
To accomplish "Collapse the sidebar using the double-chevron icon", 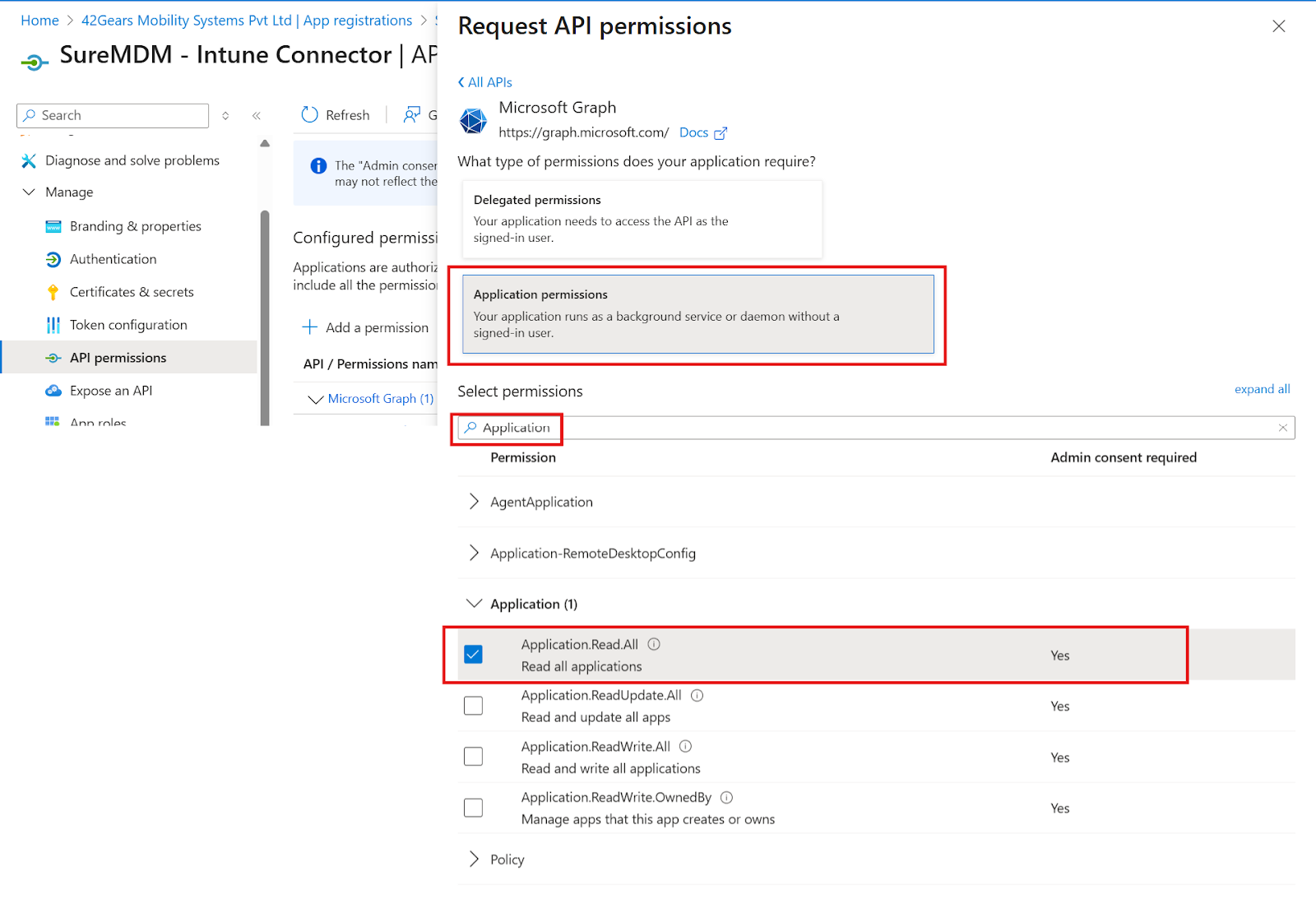I will 257,116.
